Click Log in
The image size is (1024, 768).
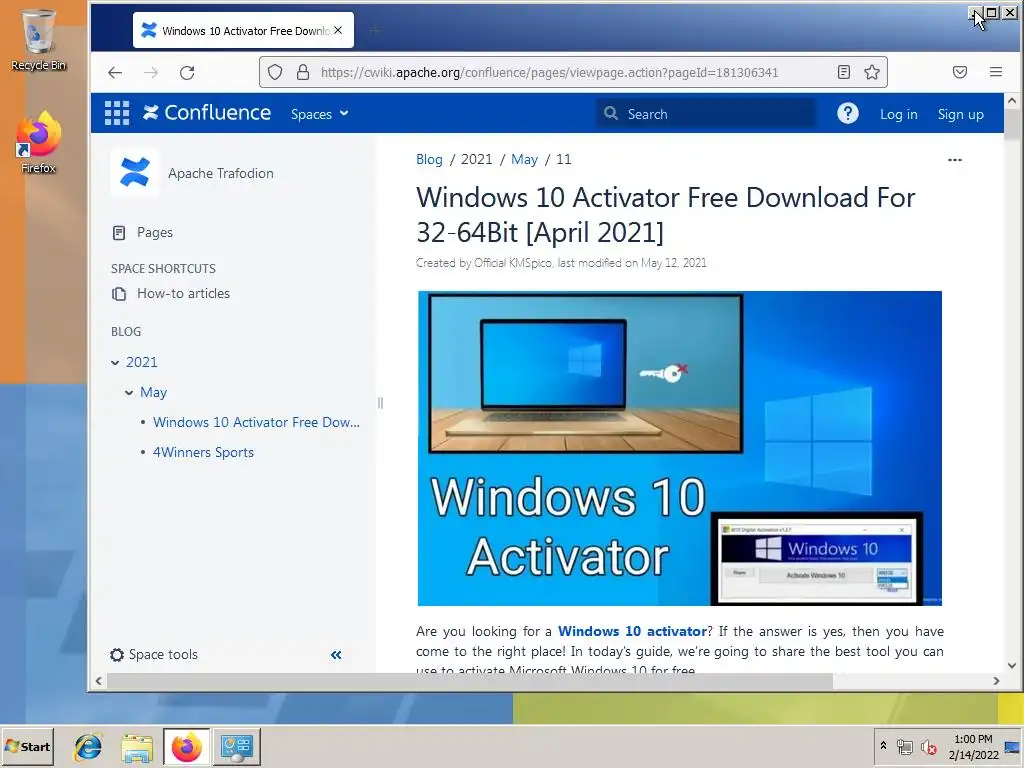[x=899, y=114]
